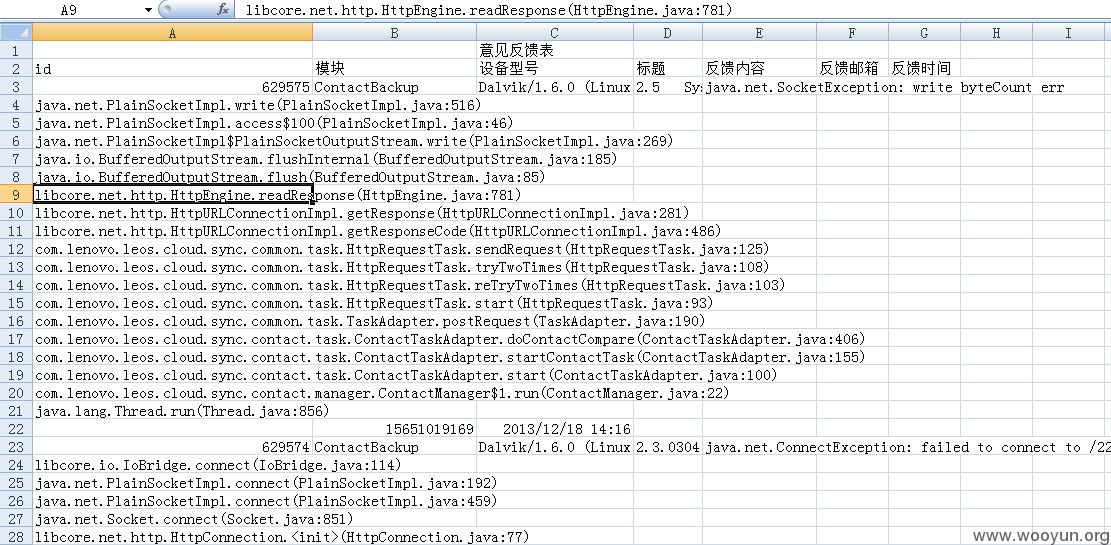The height and width of the screenshot is (545, 1111).
Task: Click ContactTaskAdapter.doContactCompare cell
Action: click(x=172, y=339)
